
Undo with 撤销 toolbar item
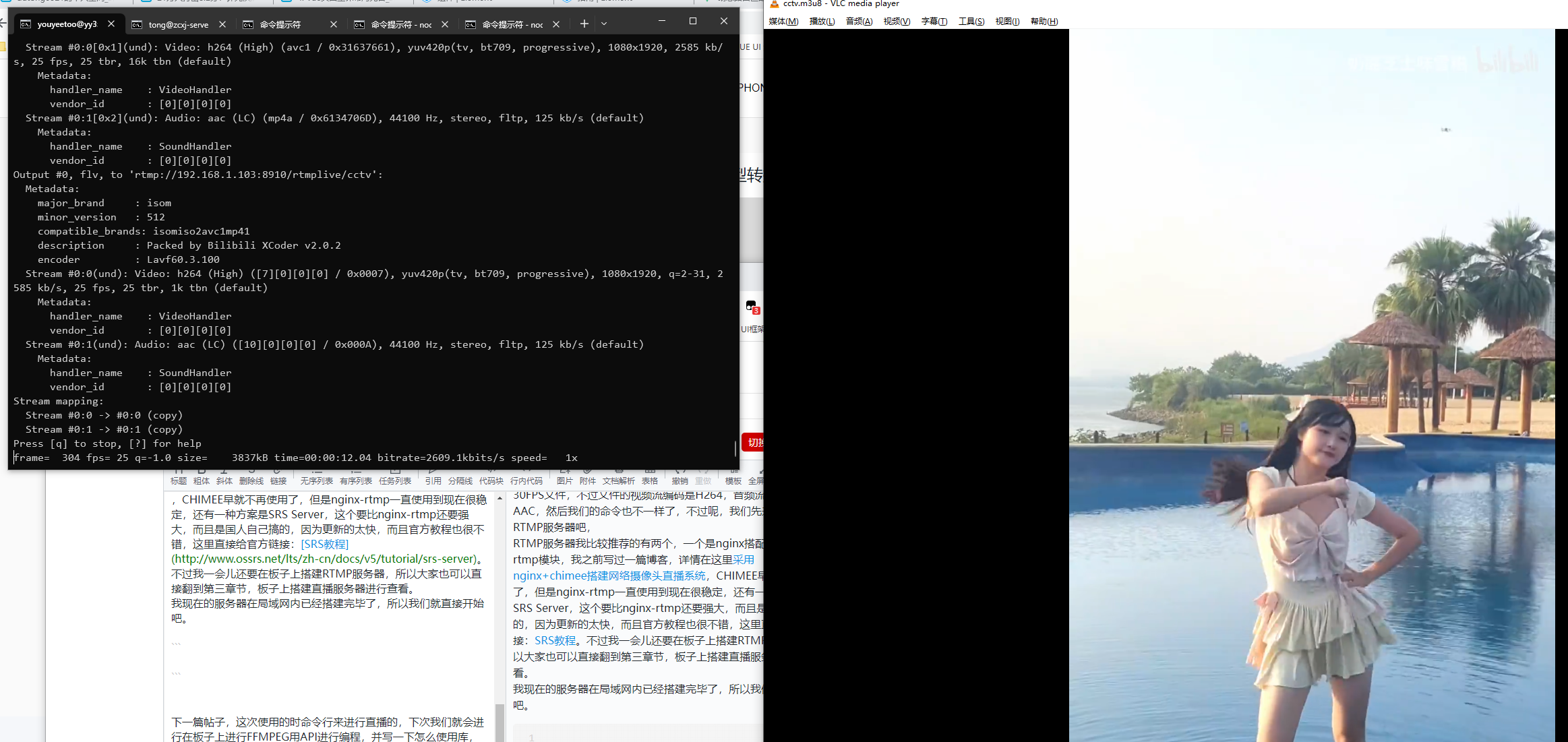point(680,476)
